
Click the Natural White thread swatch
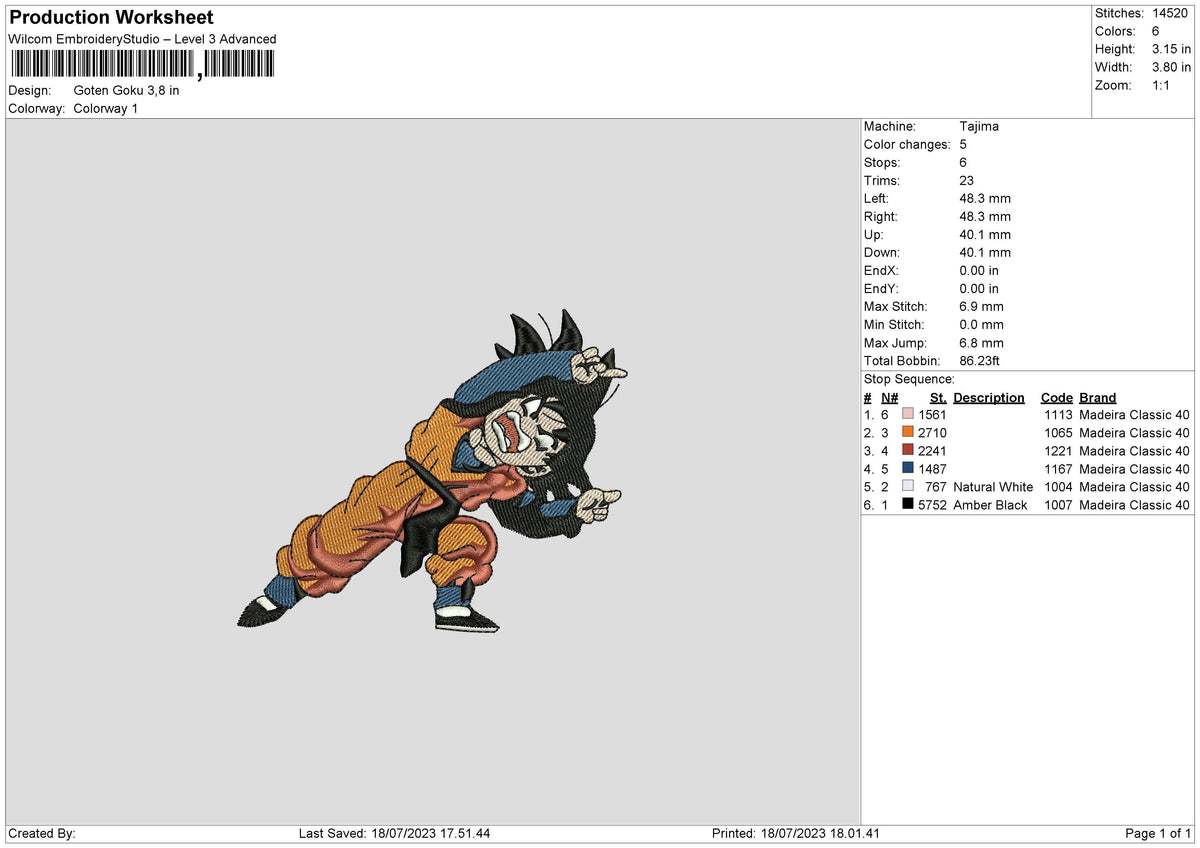pyautogui.click(x=908, y=486)
